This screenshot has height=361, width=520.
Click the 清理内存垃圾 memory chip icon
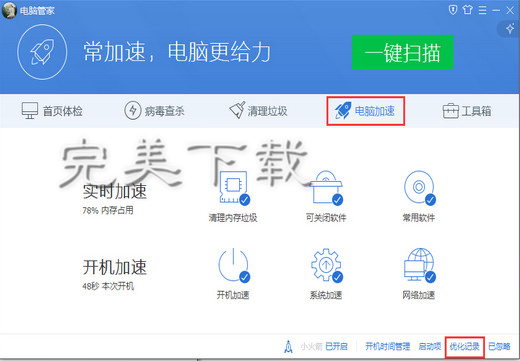coord(234,187)
